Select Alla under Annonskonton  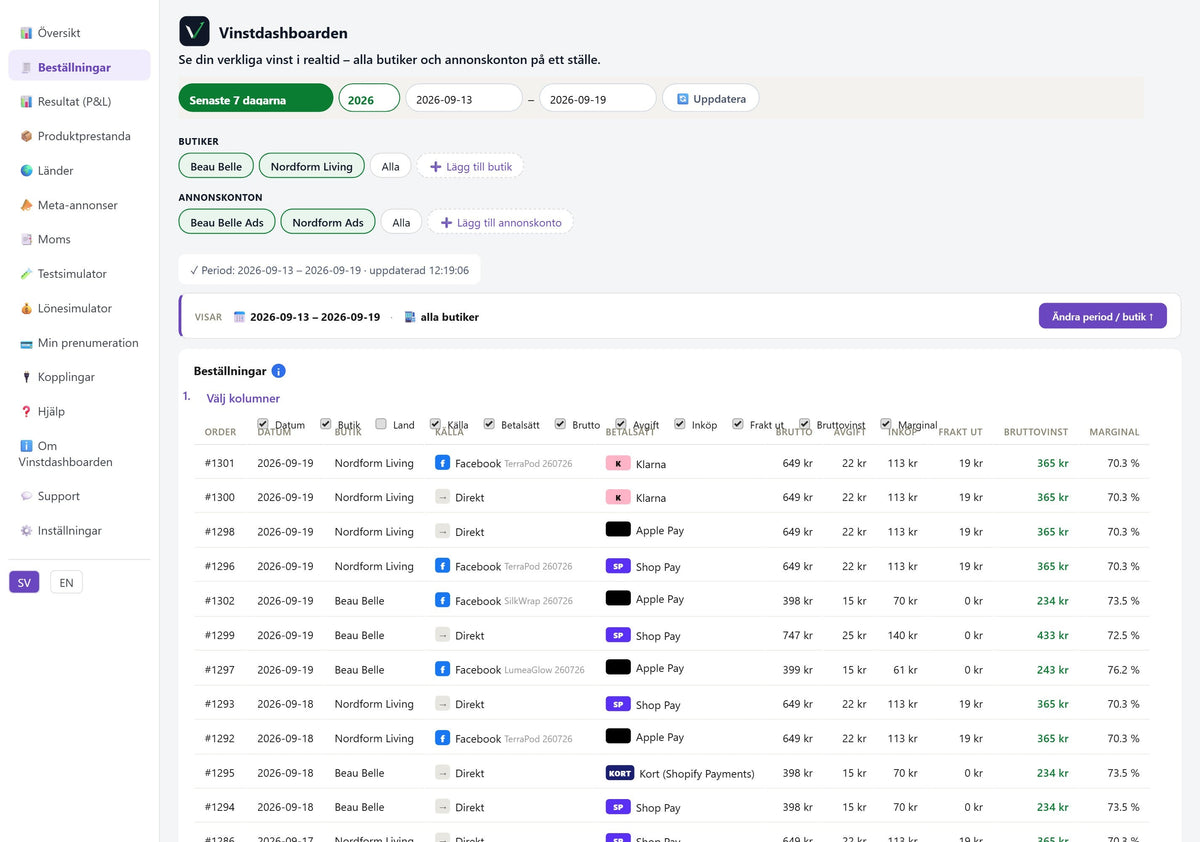click(x=401, y=222)
